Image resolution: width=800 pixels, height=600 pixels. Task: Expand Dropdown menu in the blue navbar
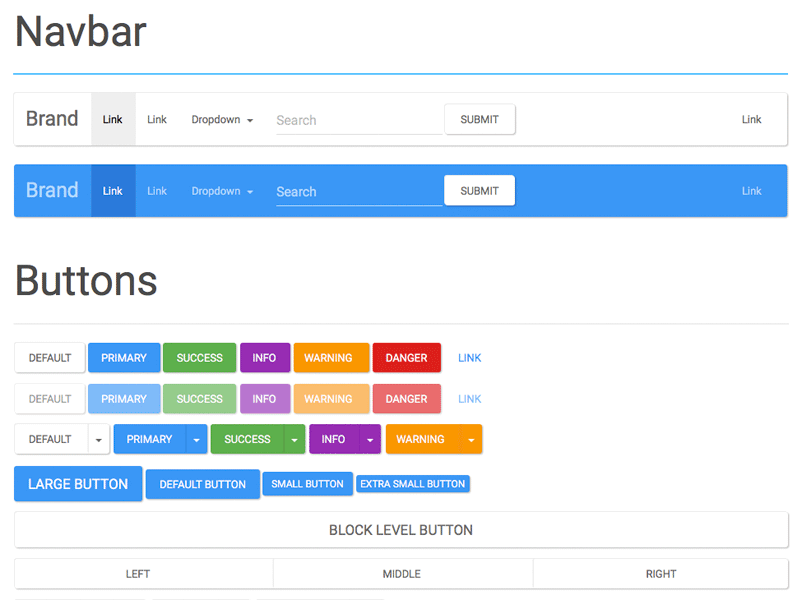tap(222, 190)
